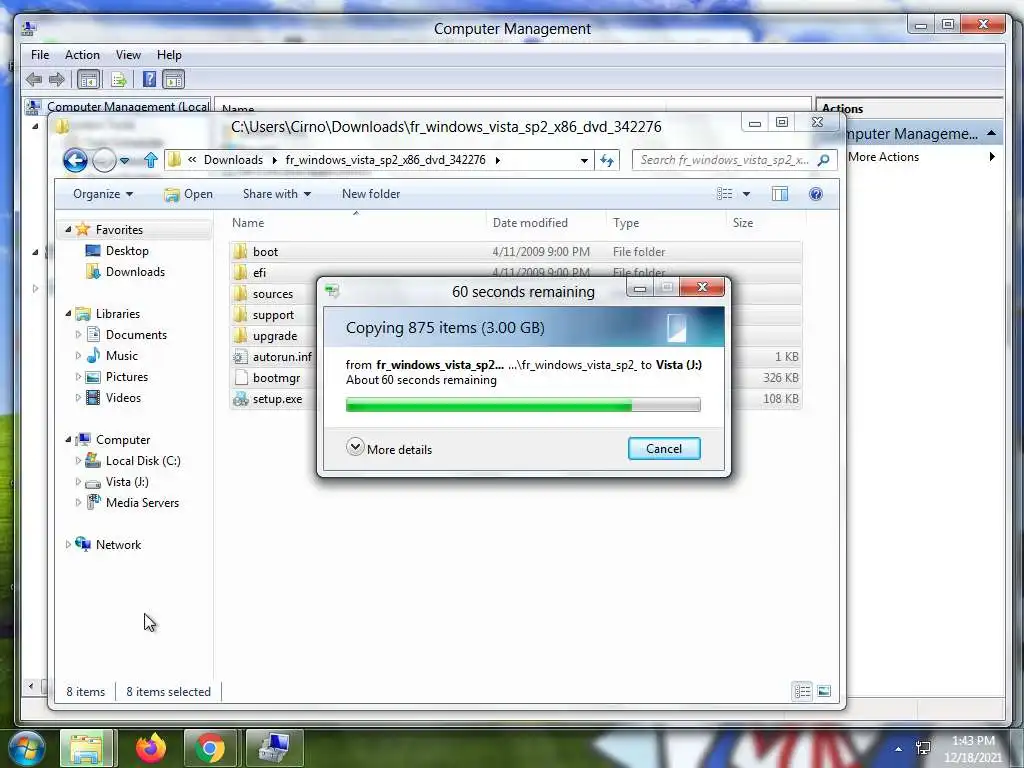Expand More details in copy dialog
Image resolution: width=1024 pixels, height=768 pixels.
[389, 449]
